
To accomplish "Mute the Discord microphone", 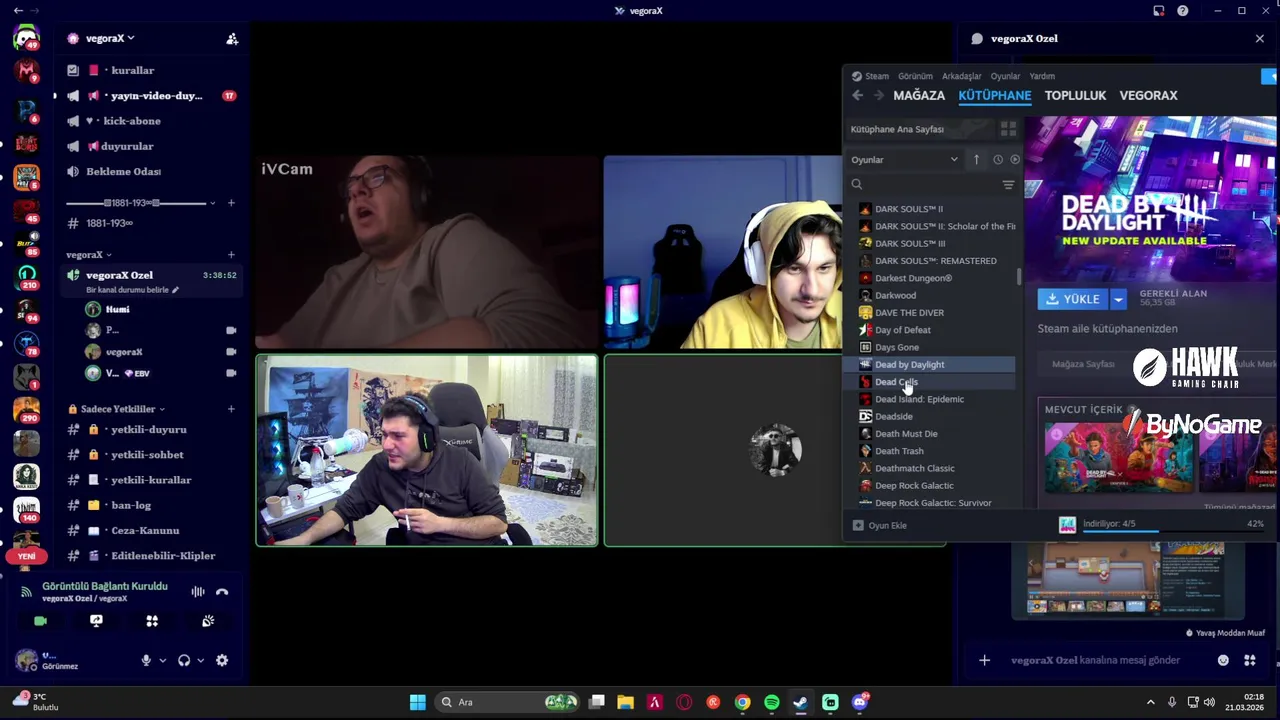I will pyautogui.click(x=146, y=660).
